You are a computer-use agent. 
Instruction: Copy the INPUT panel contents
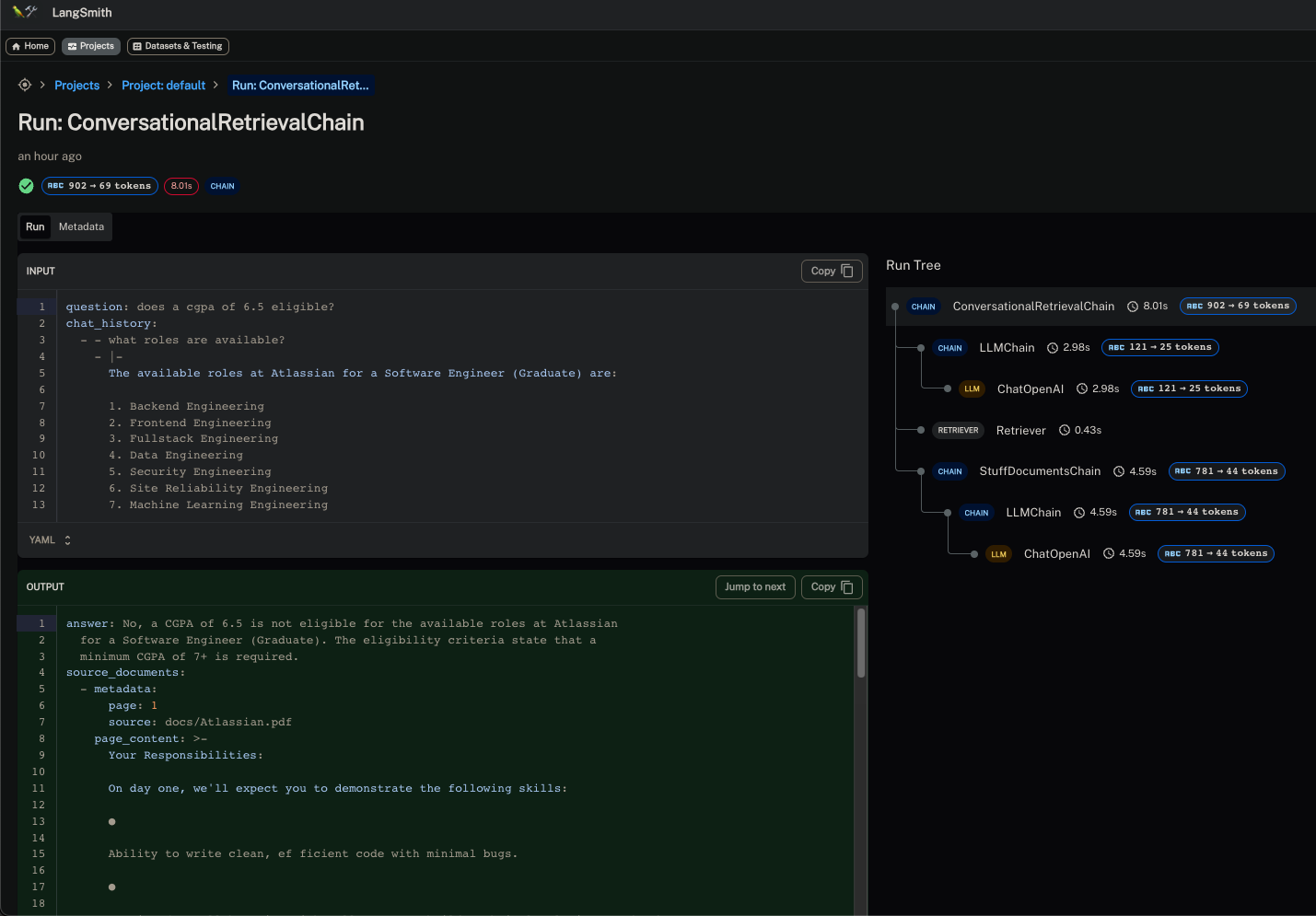click(832, 271)
